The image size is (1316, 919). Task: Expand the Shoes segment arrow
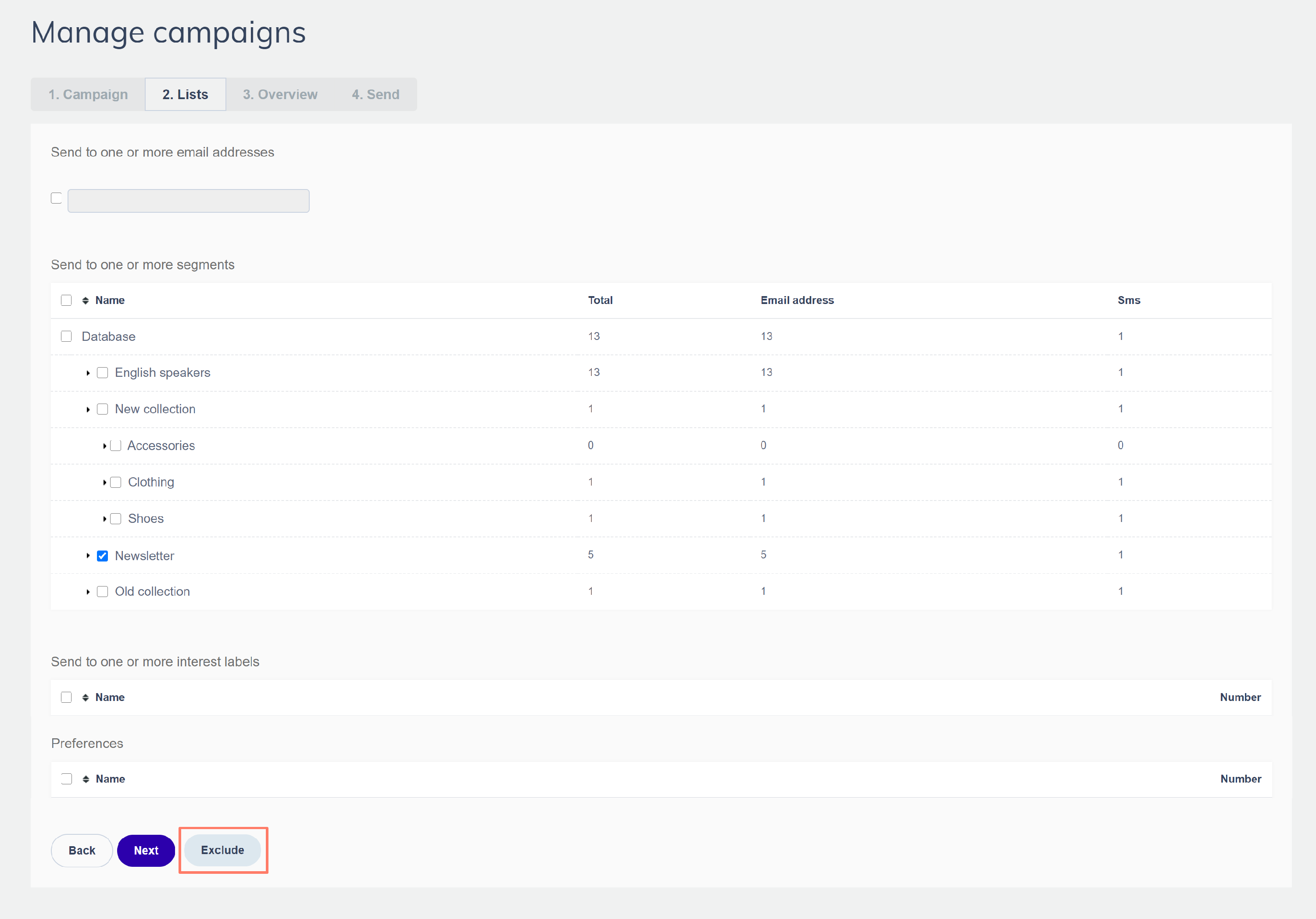(104, 519)
